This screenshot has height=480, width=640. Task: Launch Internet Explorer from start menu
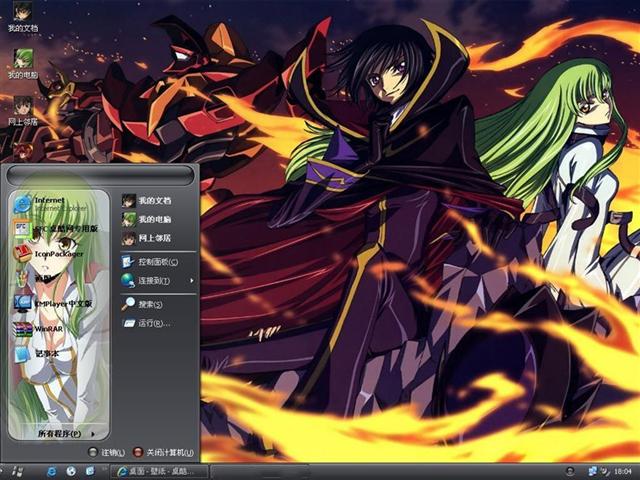52,204
